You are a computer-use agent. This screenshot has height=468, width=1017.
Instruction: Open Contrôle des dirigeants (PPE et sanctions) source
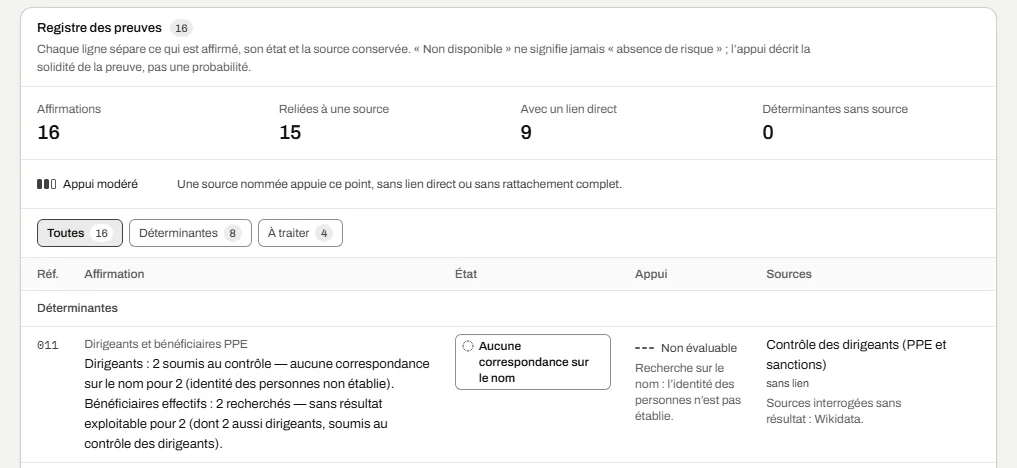click(x=856, y=355)
